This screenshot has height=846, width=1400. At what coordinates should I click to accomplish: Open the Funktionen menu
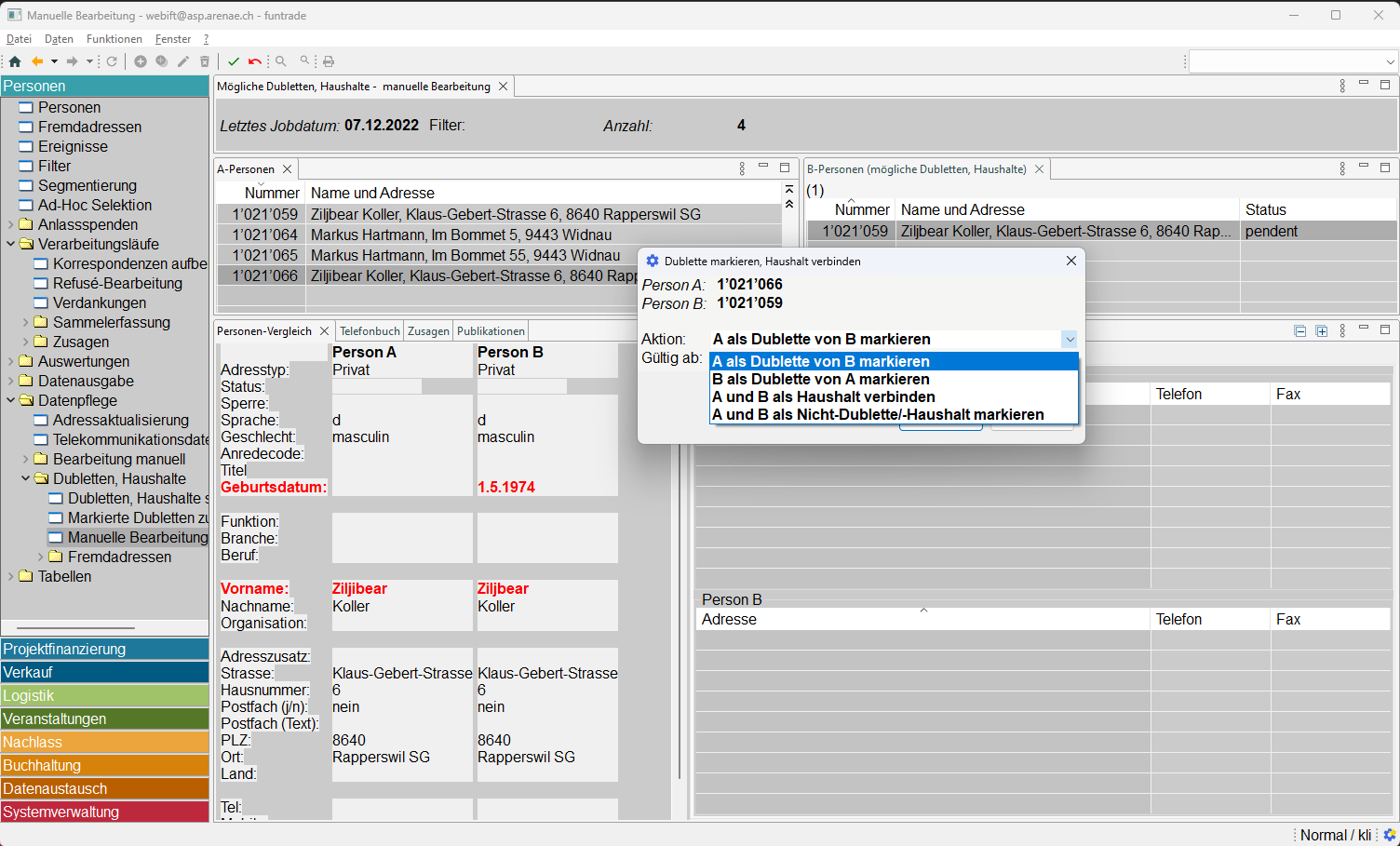(114, 39)
